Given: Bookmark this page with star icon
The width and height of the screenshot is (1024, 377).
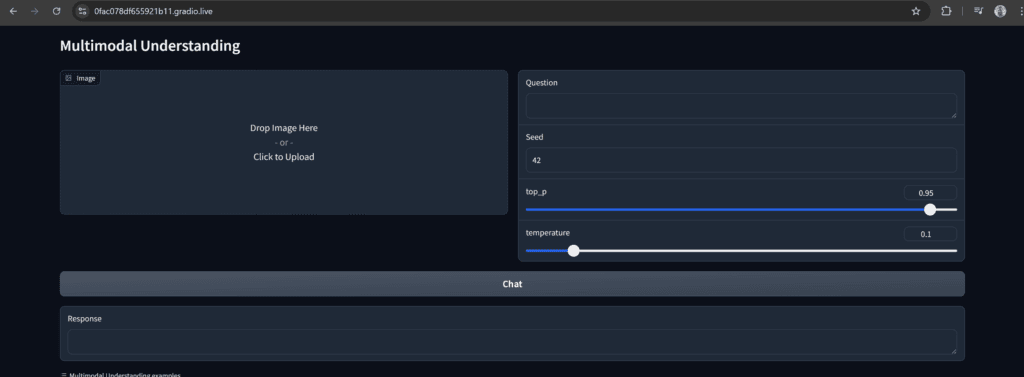Looking at the screenshot, I should 916,11.
